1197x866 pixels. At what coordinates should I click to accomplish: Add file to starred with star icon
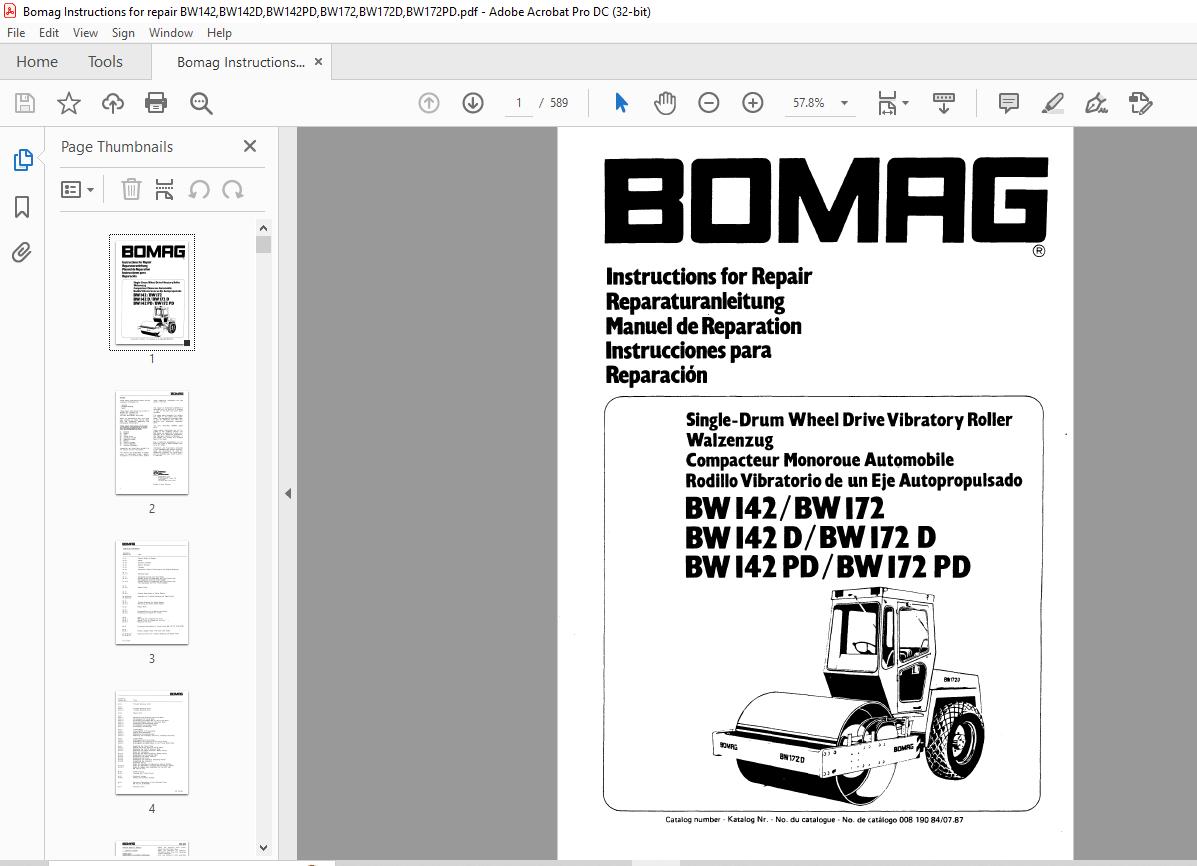tap(69, 103)
